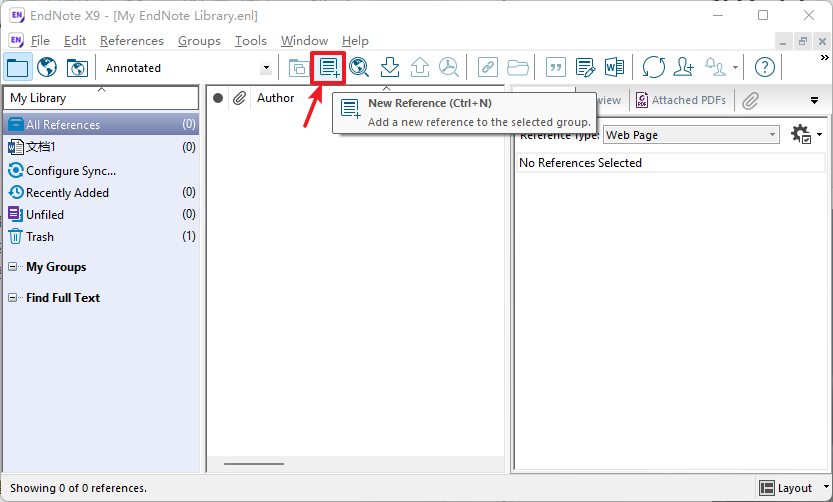Open the Activity Feed dropdown arrow
The height and width of the screenshot is (502, 833).
click(735, 67)
